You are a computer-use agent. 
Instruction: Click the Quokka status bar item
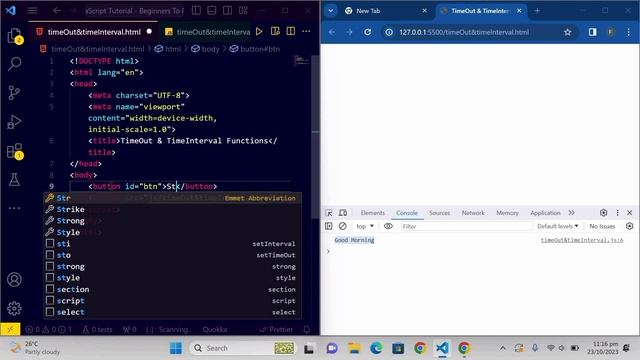pos(215,329)
